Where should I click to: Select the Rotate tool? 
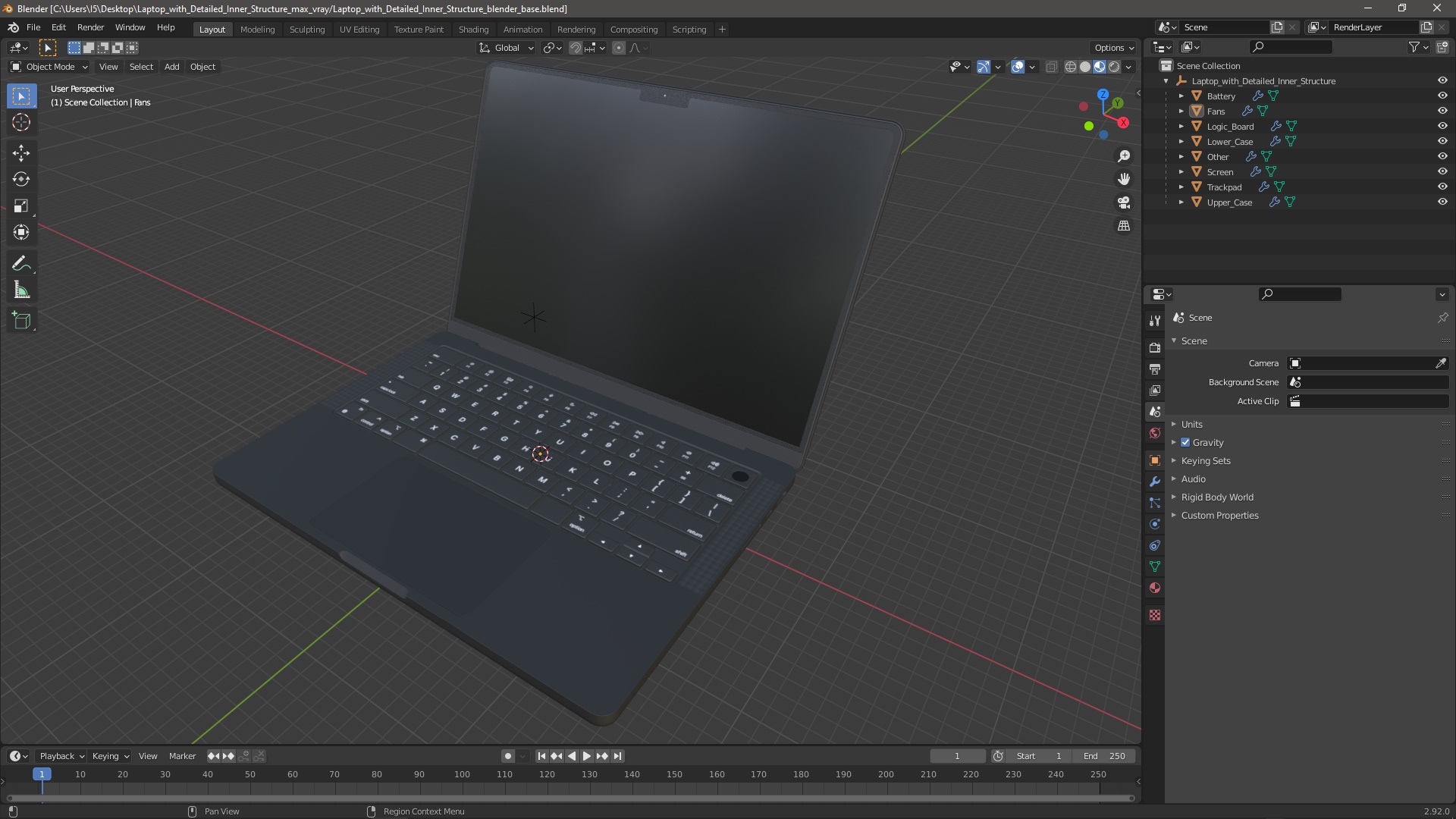click(21, 180)
